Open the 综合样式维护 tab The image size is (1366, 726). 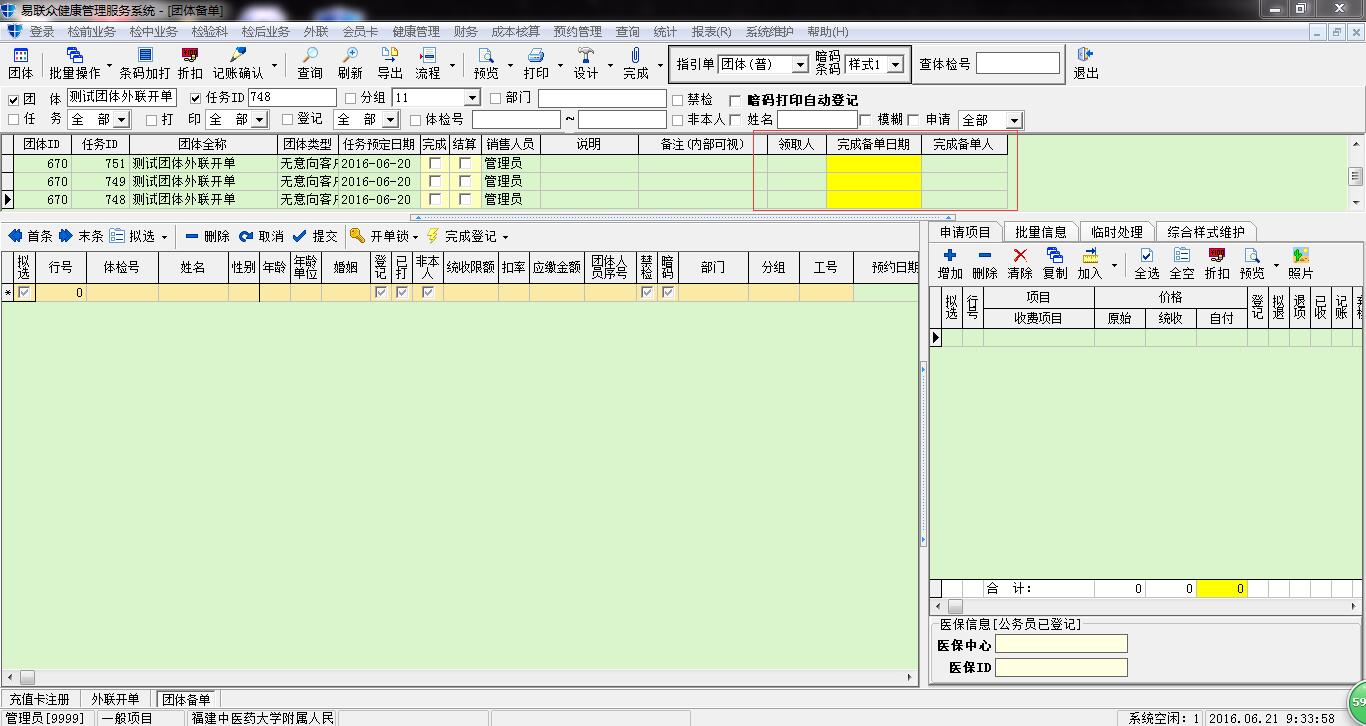click(x=1206, y=232)
